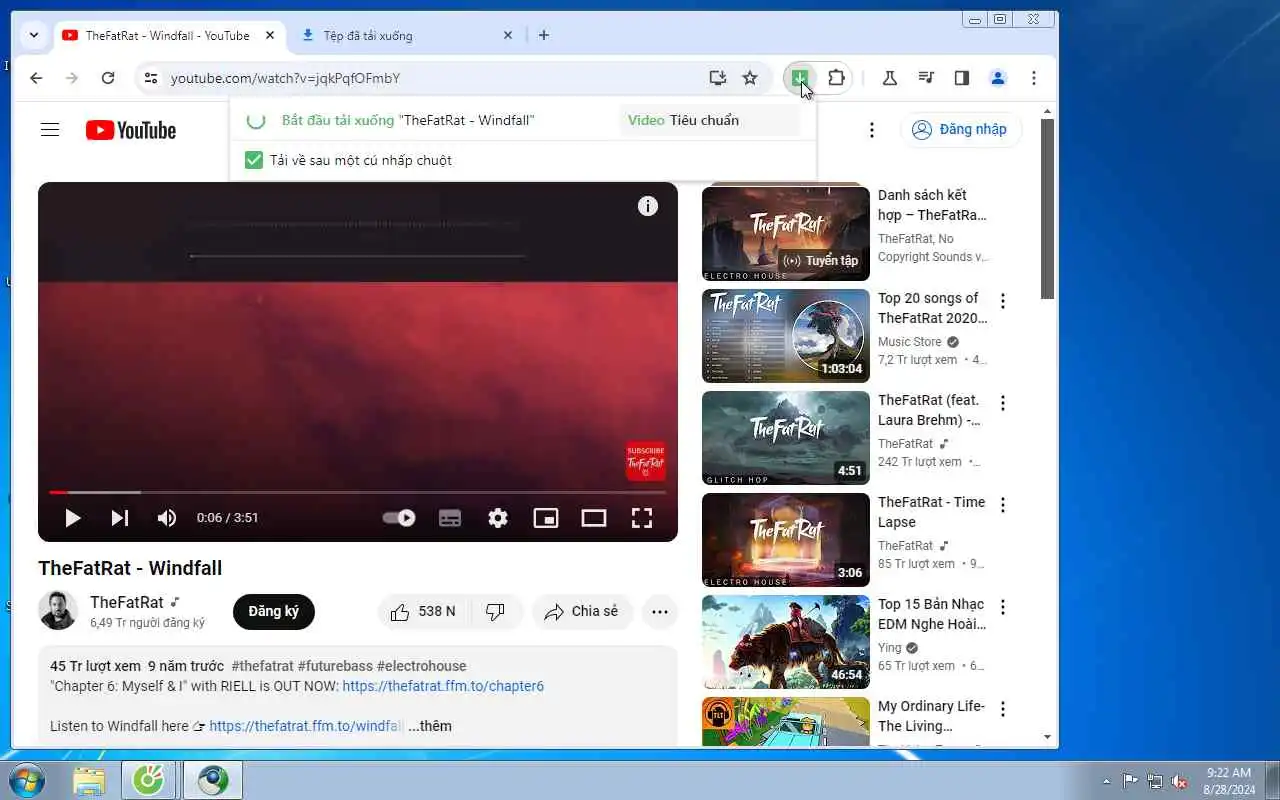Switch to theater mode
Viewport: 1280px width, 800px height.
[x=594, y=518]
